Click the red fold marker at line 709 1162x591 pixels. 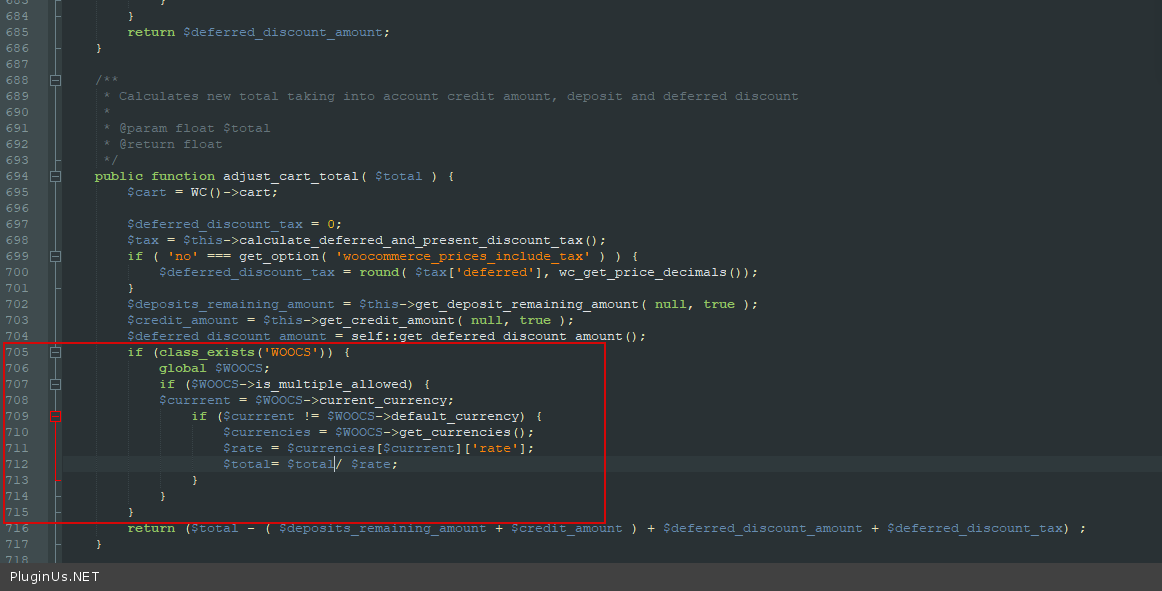[55, 416]
